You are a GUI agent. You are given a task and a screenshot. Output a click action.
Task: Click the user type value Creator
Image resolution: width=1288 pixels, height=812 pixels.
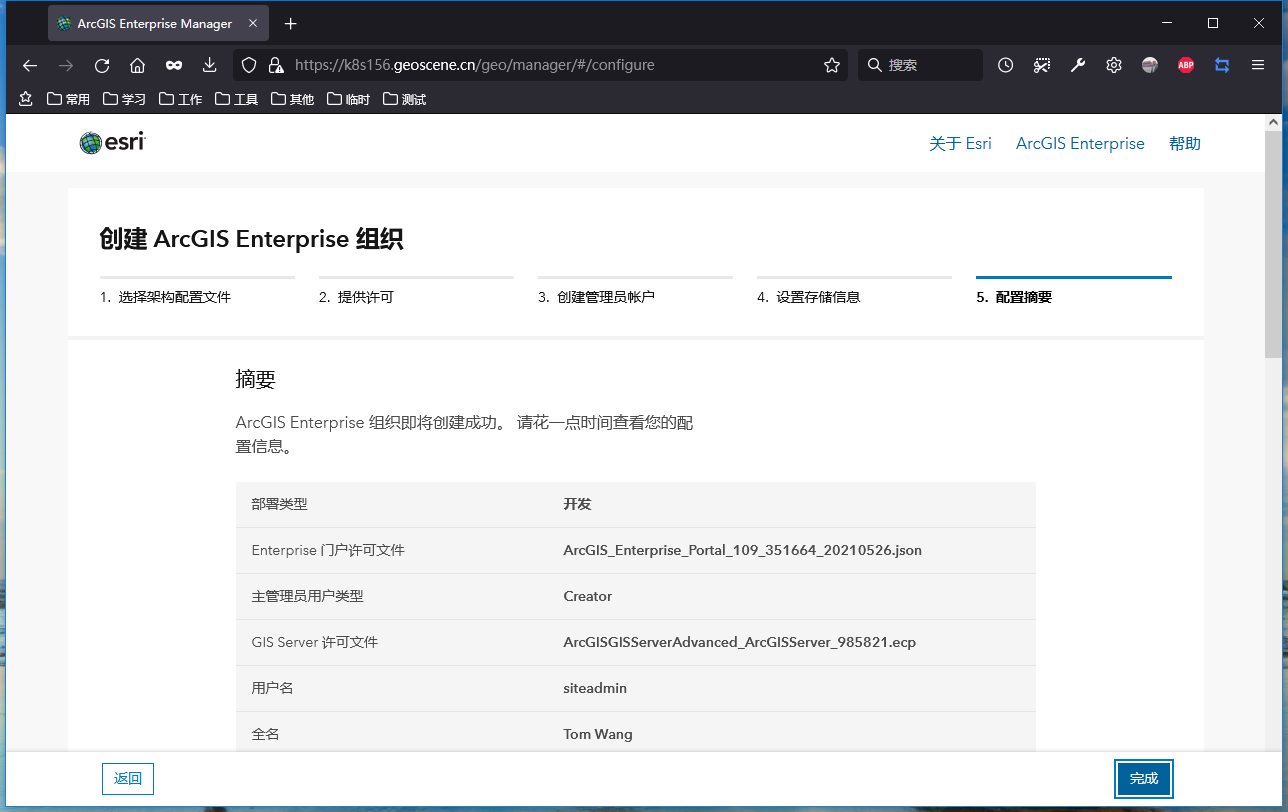click(587, 596)
